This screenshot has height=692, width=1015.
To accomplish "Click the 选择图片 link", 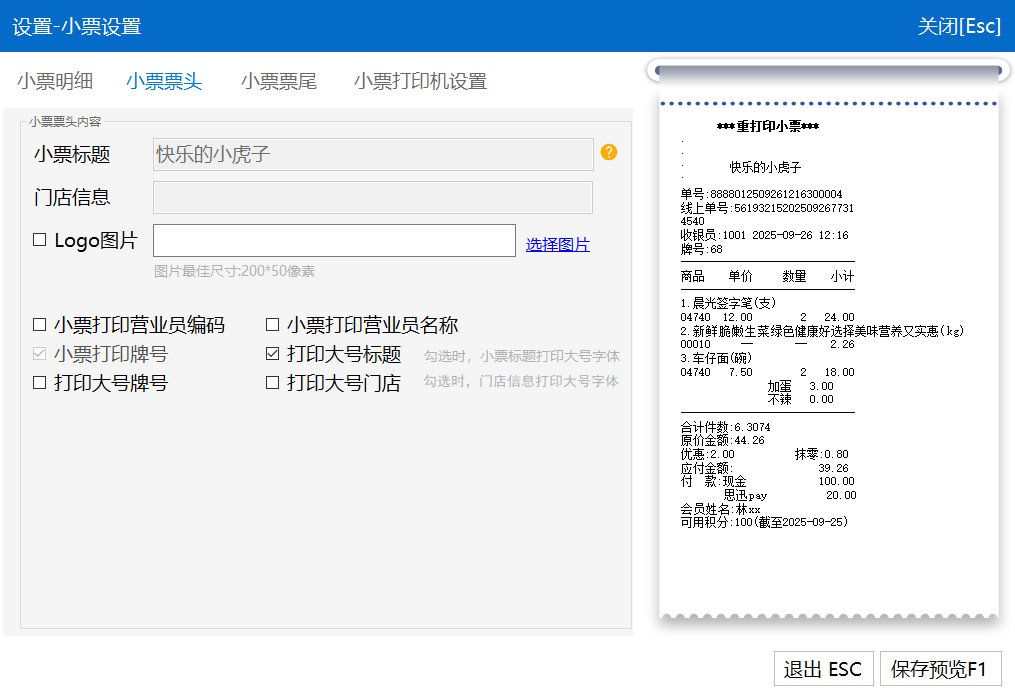I will pyautogui.click(x=558, y=245).
